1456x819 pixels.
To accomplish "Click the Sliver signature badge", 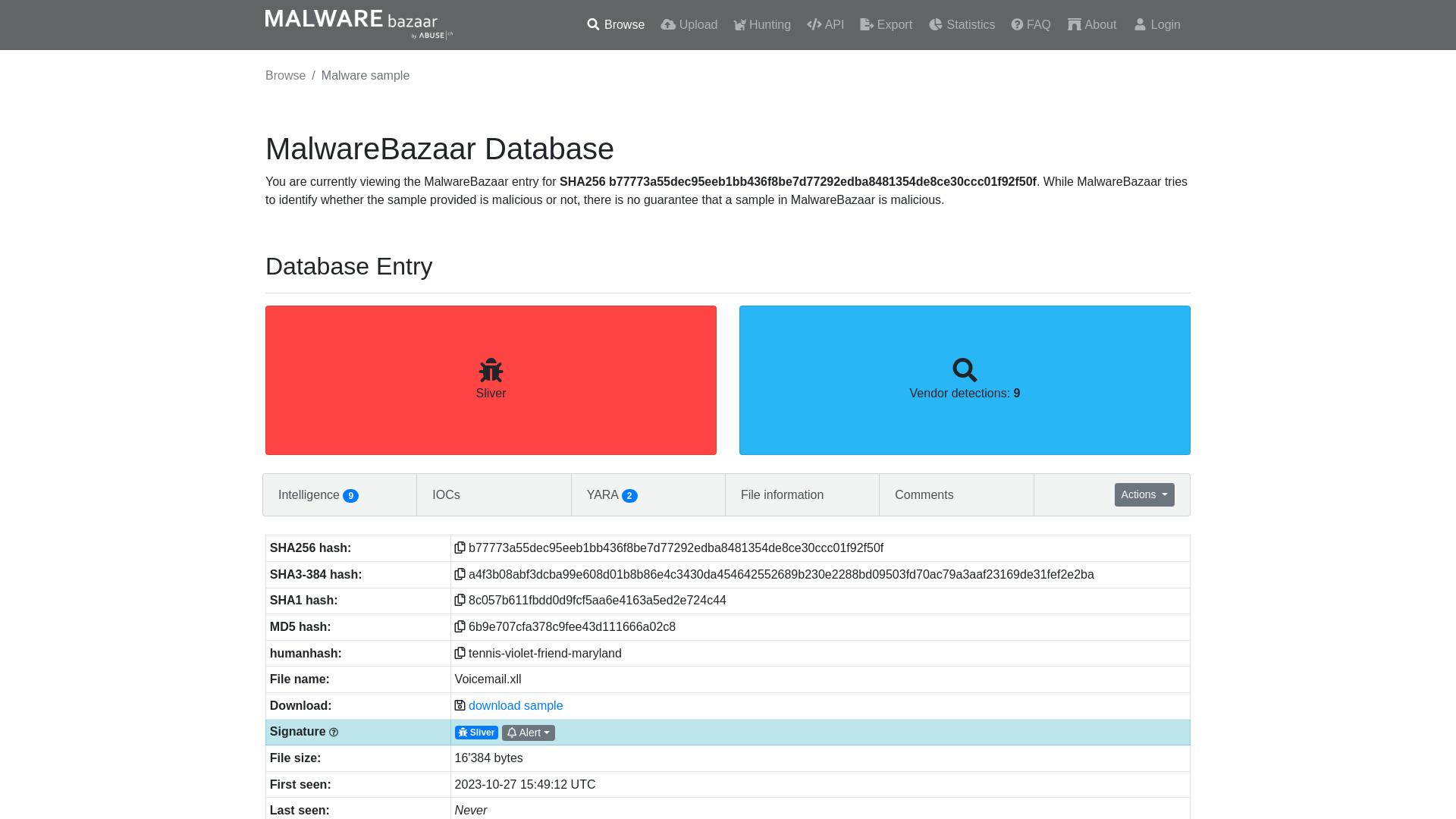I will tap(476, 732).
